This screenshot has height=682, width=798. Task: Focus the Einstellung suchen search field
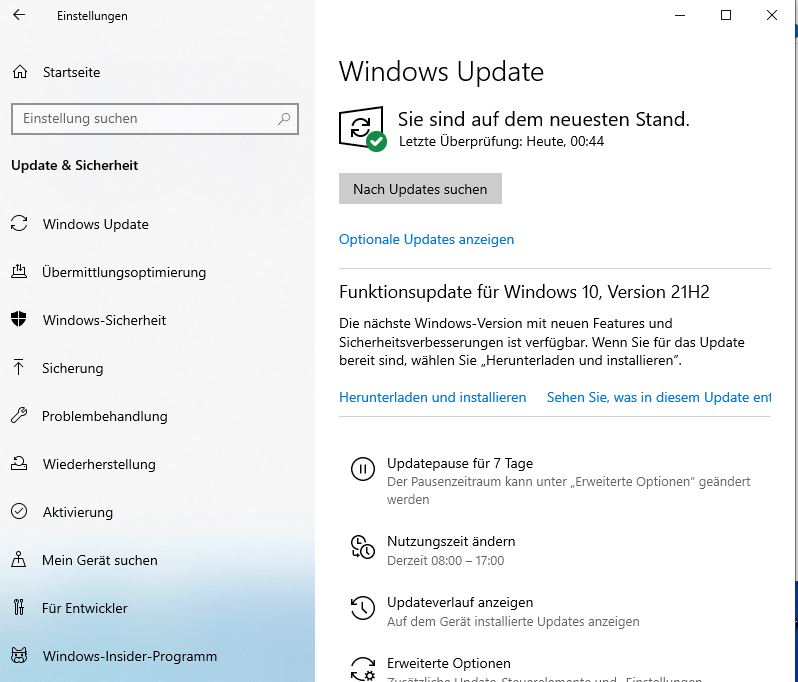pos(155,119)
